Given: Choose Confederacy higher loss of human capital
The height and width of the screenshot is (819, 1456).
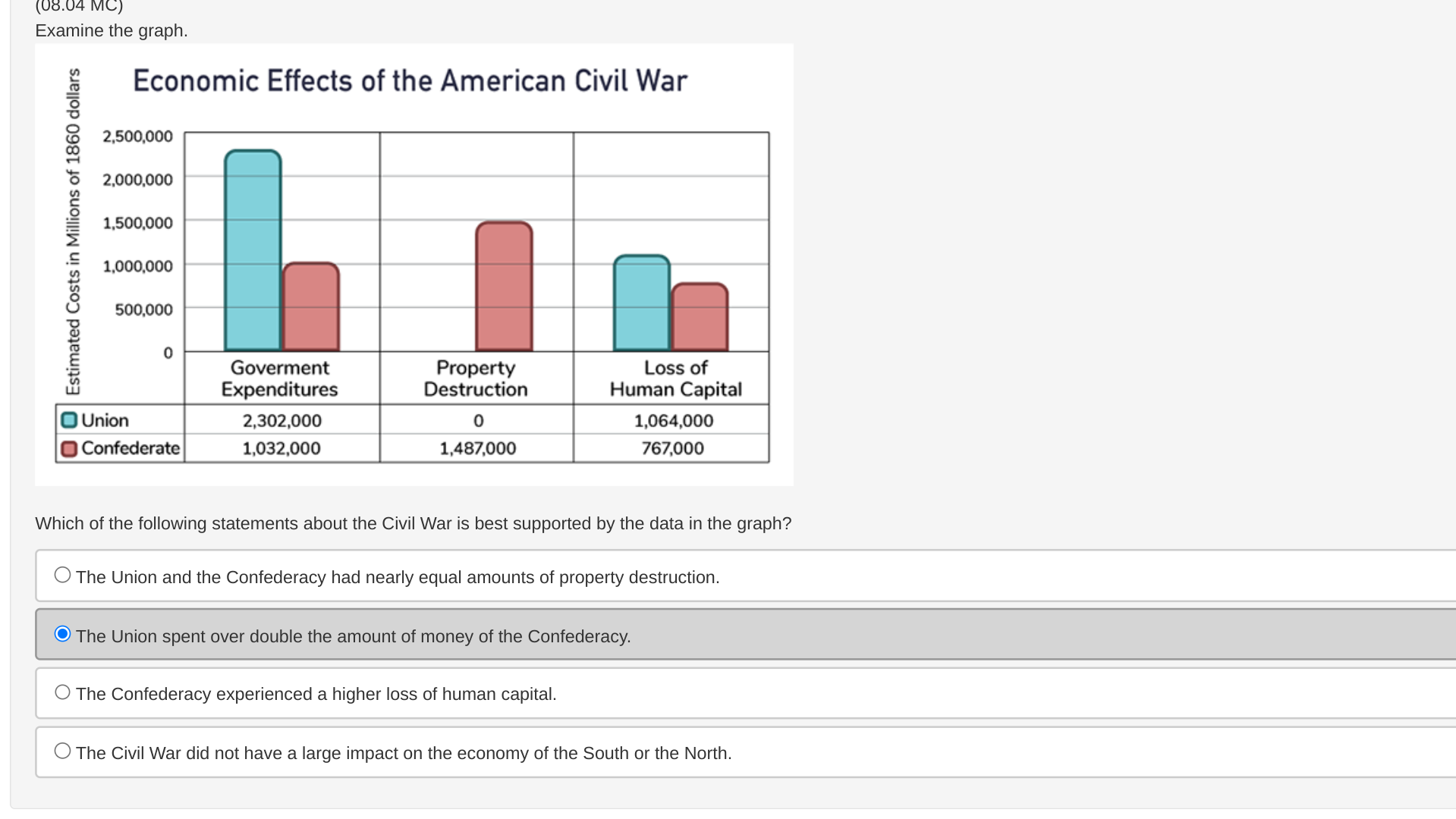Looking at the screenshot, I should (x=62, y=692).
